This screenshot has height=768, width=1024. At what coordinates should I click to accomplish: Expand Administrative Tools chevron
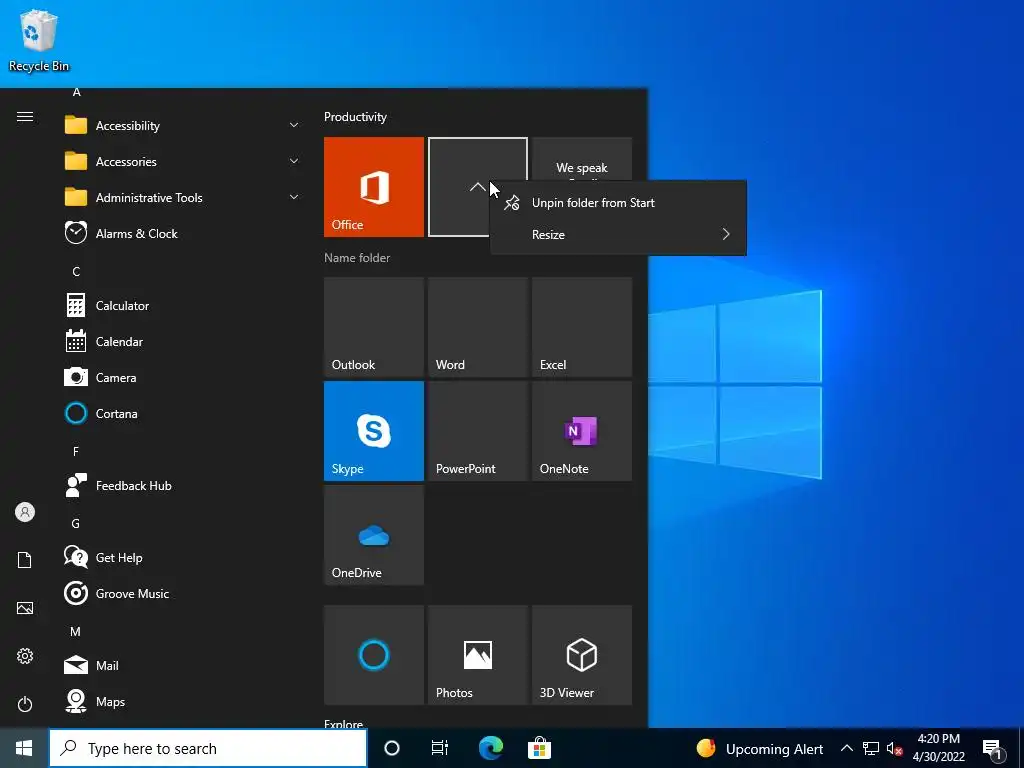point(294,197)
